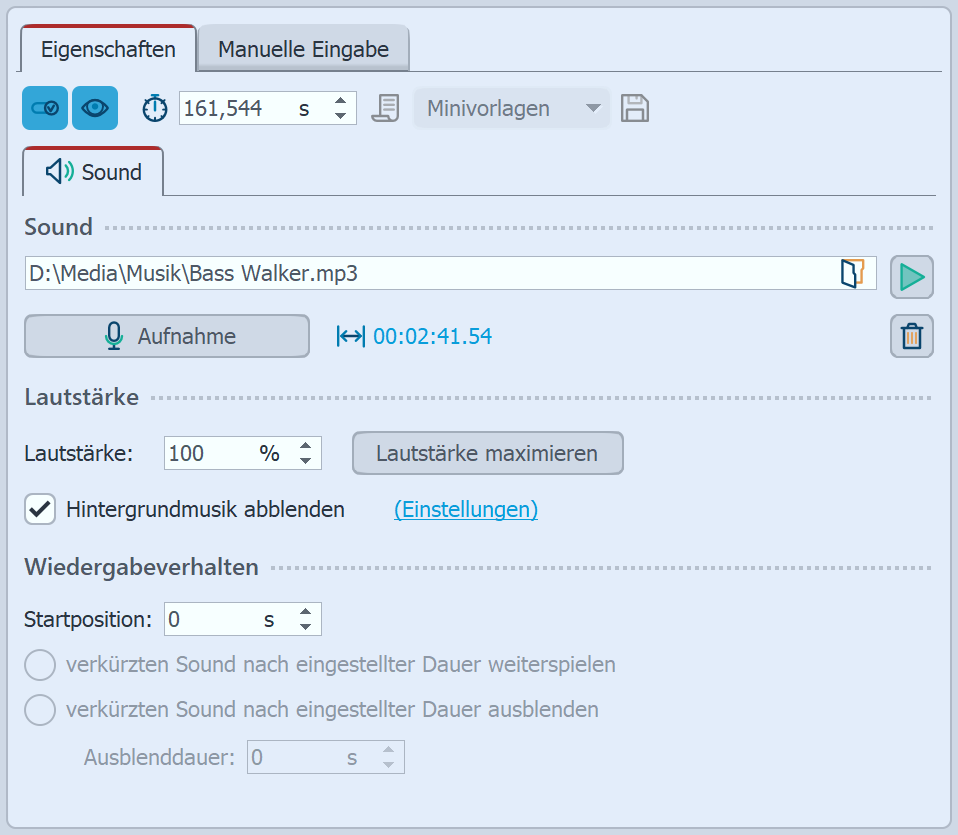This screenshot has height=835, width=958.
Task: Select the Sound tab
Action: (x=94, y=172)
